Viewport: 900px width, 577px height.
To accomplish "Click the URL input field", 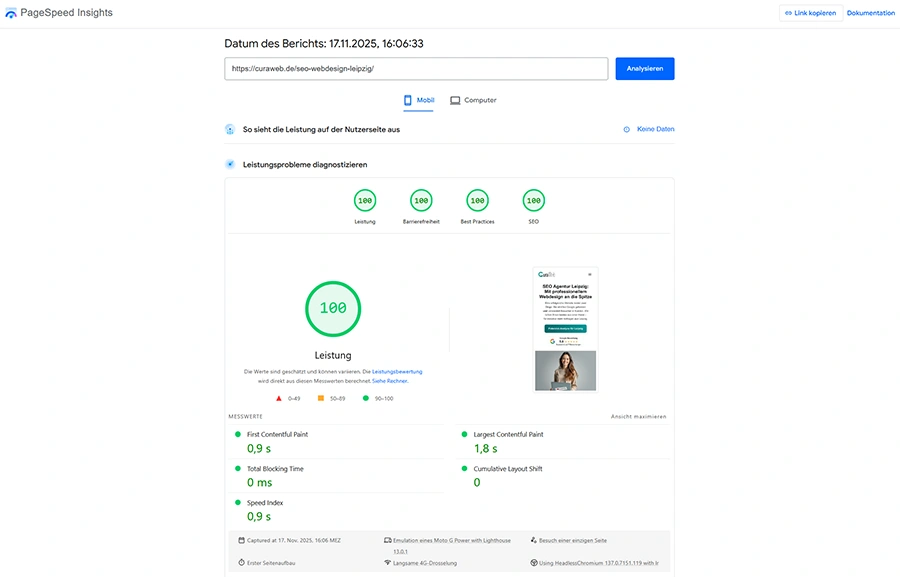I will (416, 68).
